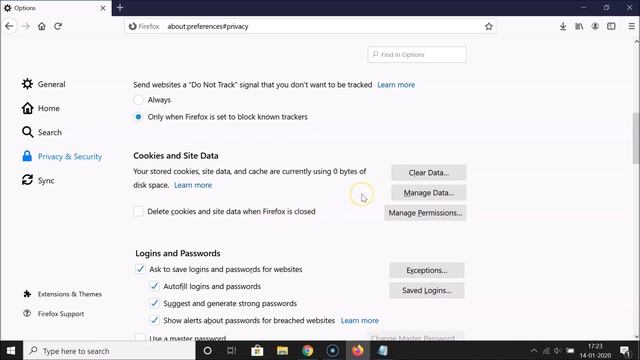The height and width of the screenshot is (360, 640).
Task: Open the Home settings category
Action: [41, 108]
